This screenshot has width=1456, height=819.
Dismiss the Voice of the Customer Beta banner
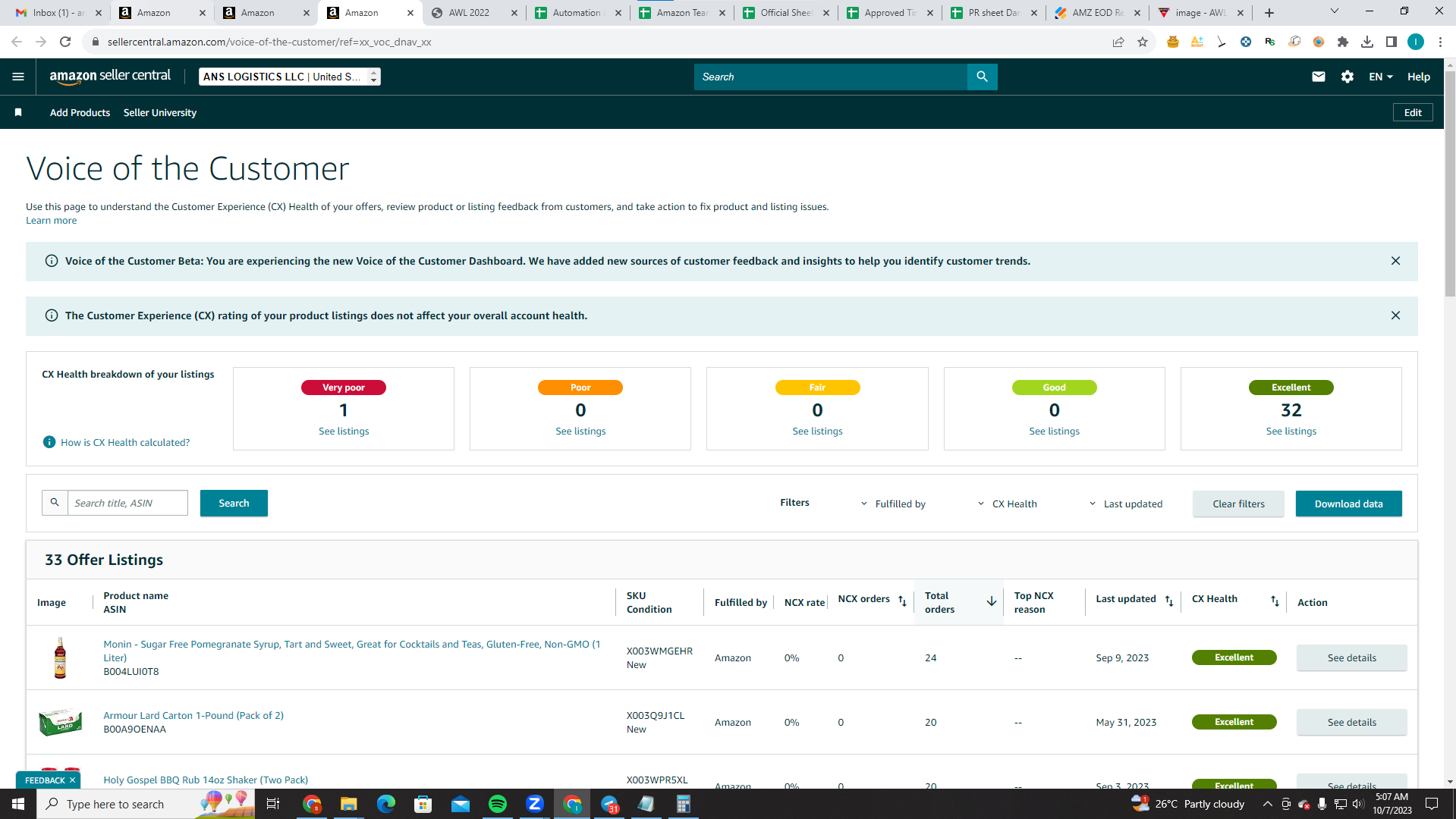[1395, 261]
